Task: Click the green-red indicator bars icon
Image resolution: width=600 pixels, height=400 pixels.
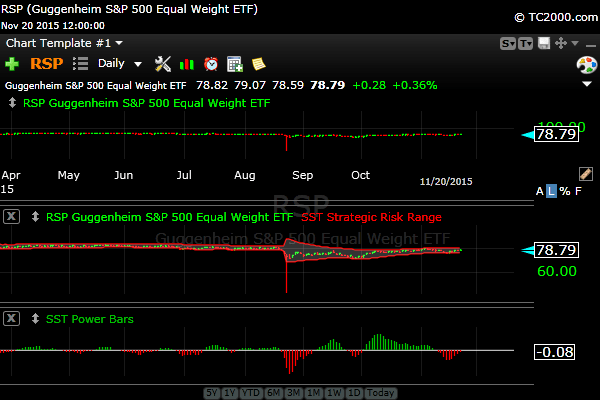Action: (187, 64)
